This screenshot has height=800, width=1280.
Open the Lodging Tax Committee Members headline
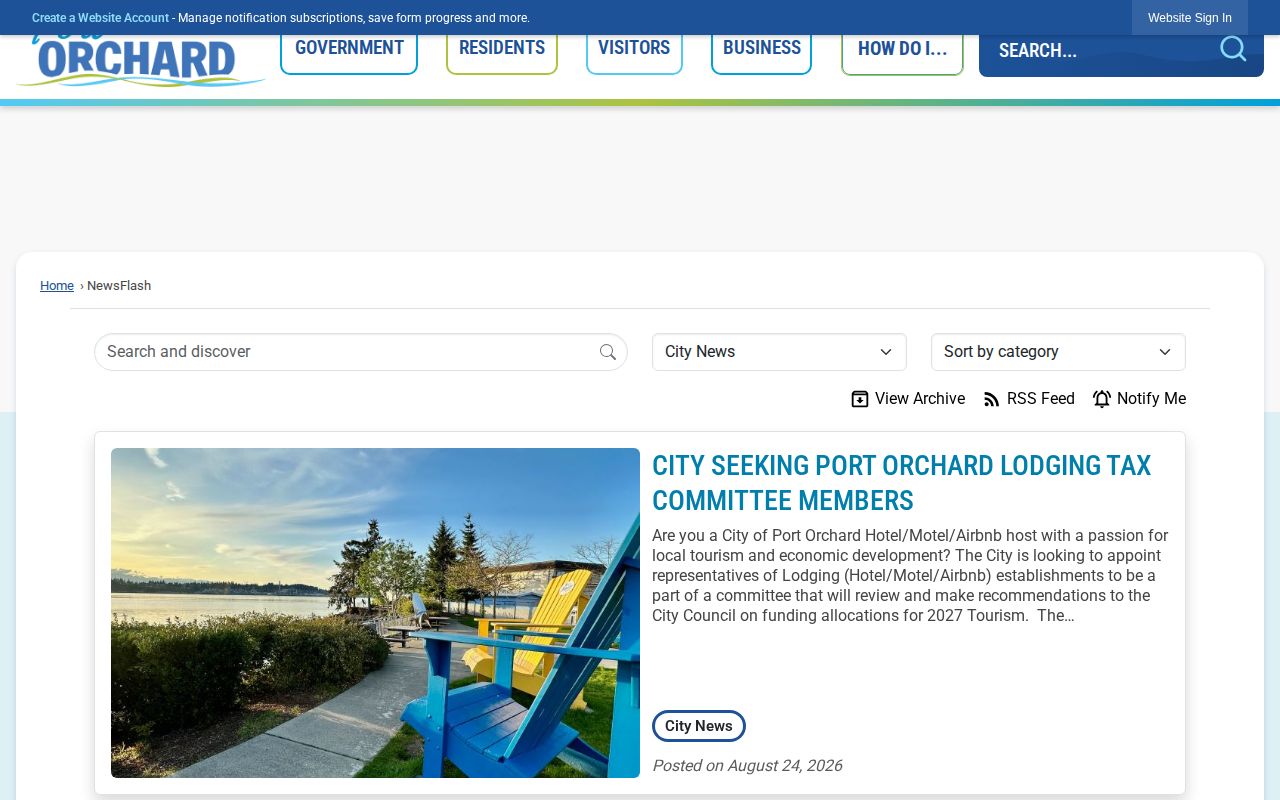pos(901,483)
